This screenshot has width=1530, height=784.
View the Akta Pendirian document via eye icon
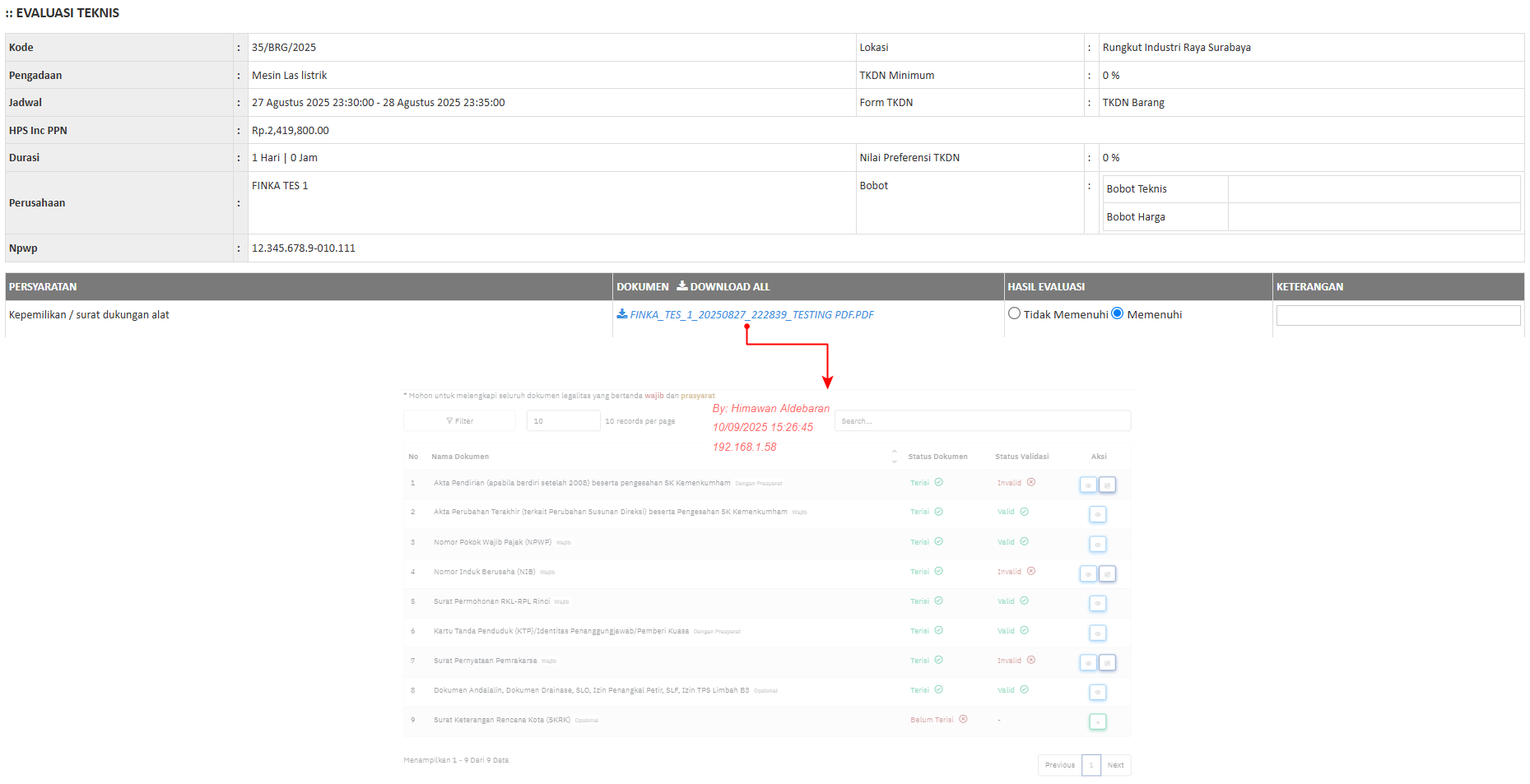click(x=1088, y=485)
